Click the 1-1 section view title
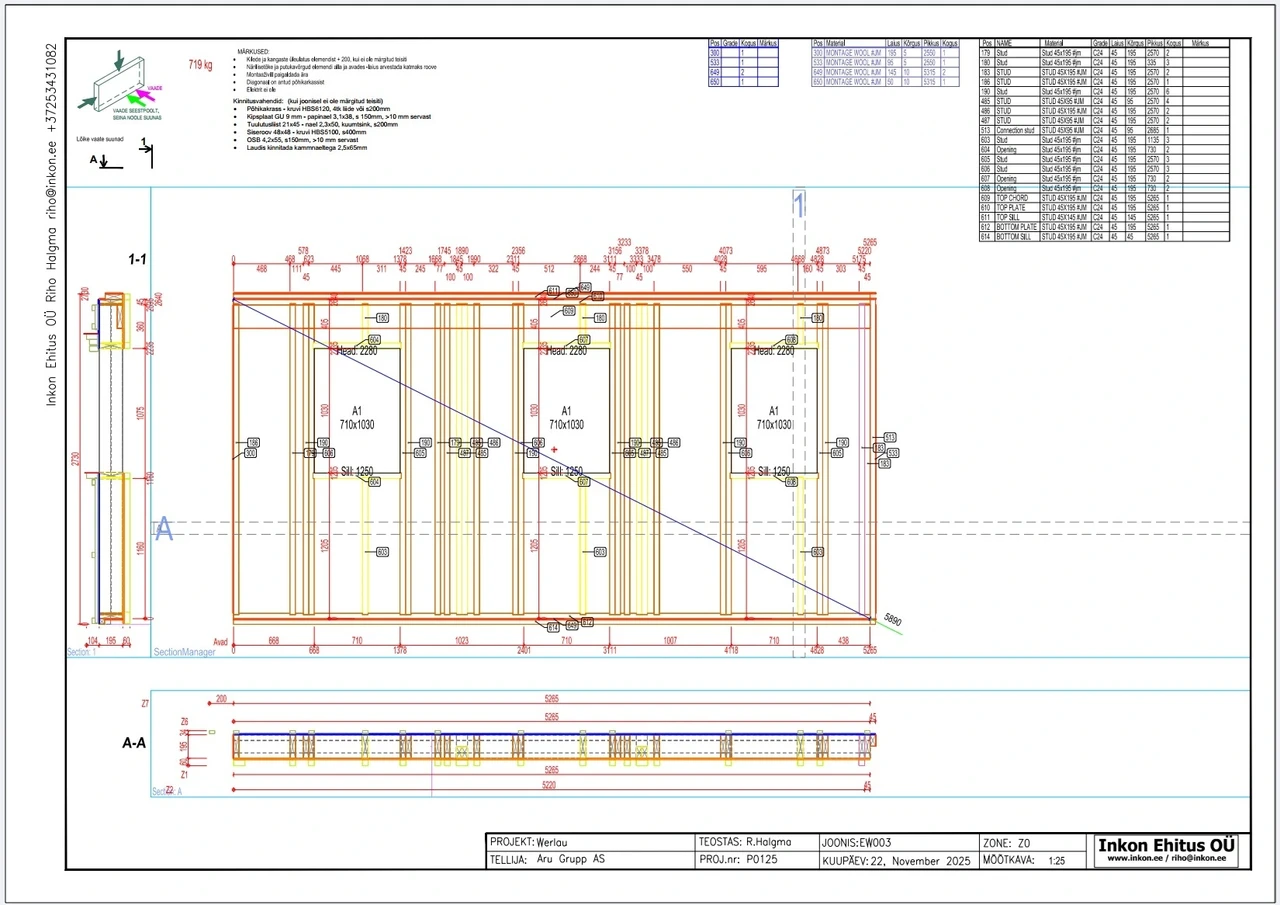Screen dimensions: 1280x905 [138, 258]
